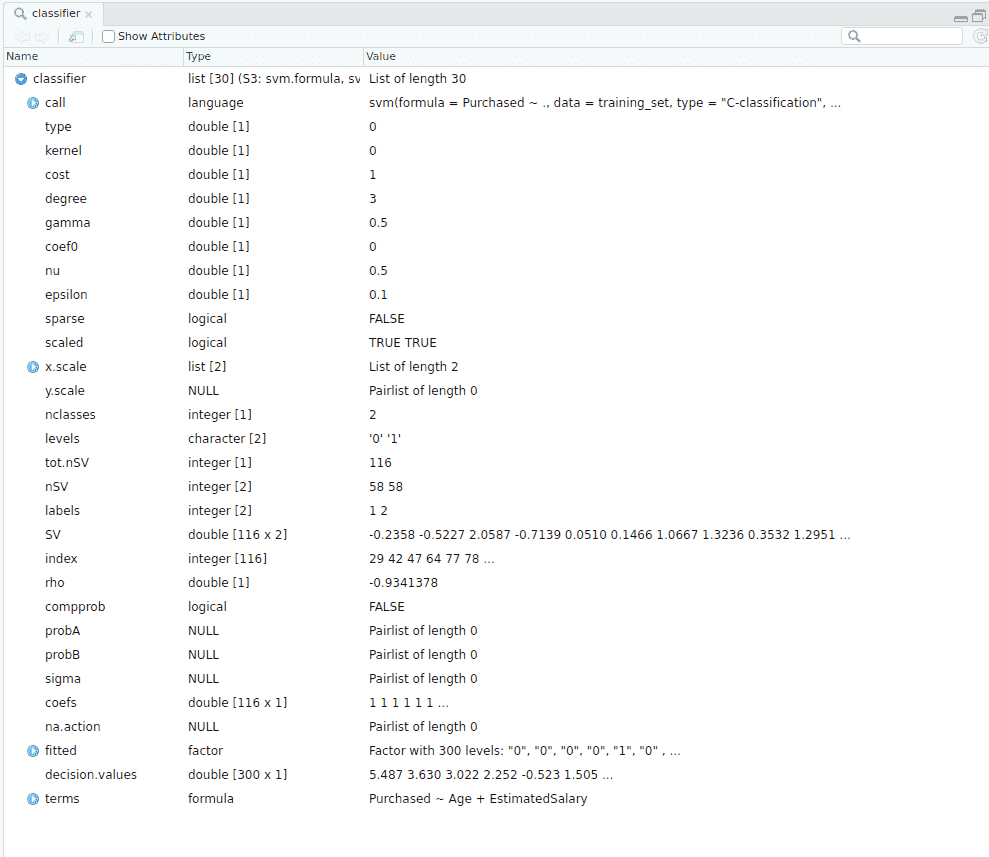Select the nu row
989x857 pixels.
click(x=496, y=271)
